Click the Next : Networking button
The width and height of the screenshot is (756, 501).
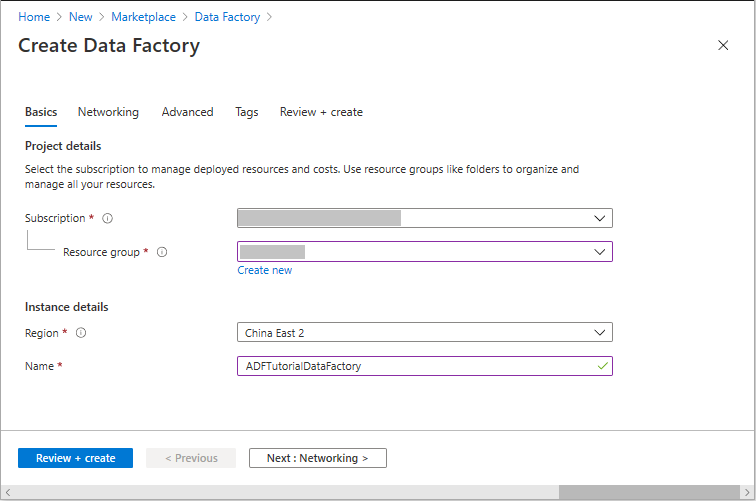[x=317, y=458]
